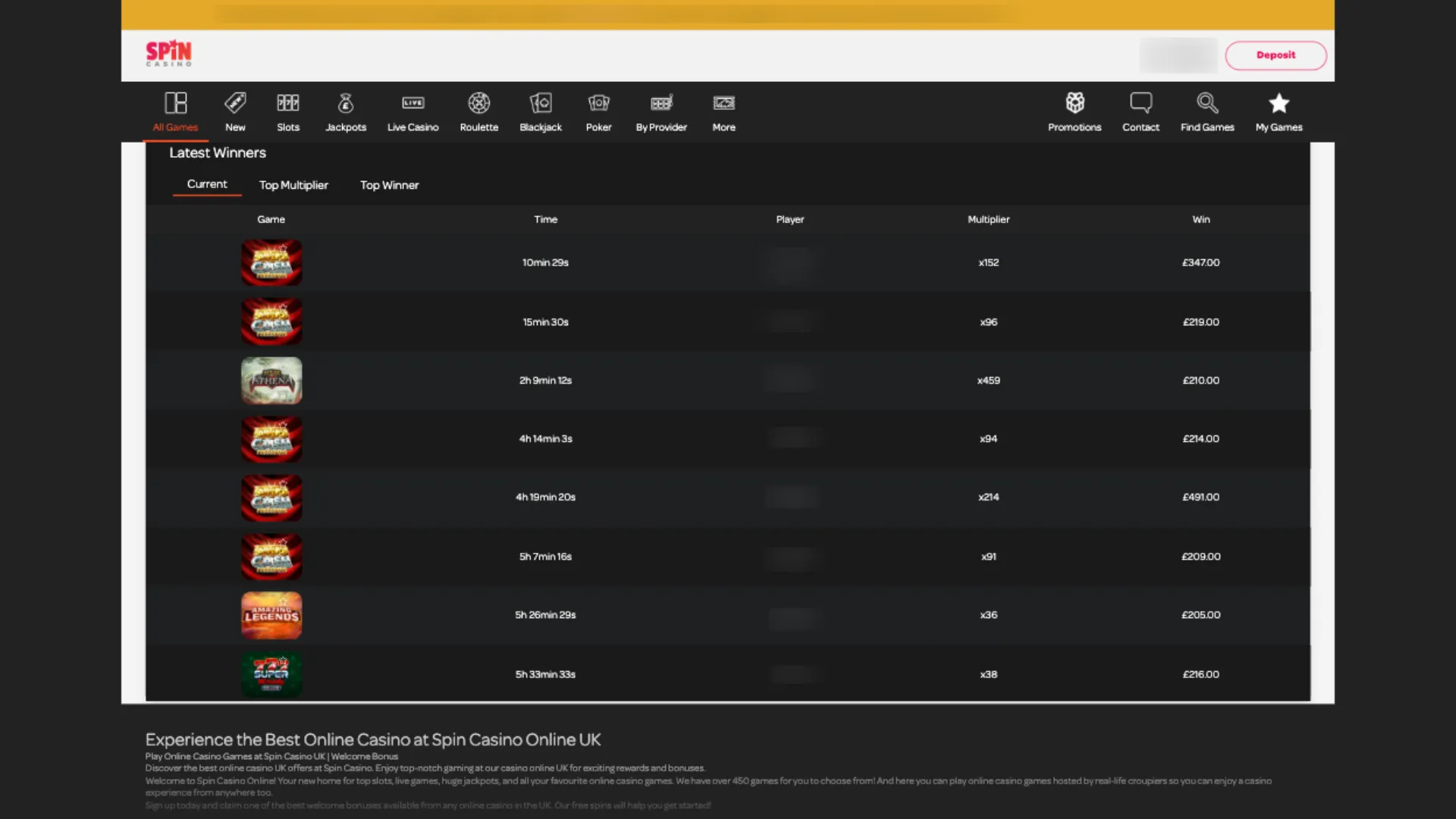
Task: Open the Jackpots money bag icon
Action: point(346,102)
